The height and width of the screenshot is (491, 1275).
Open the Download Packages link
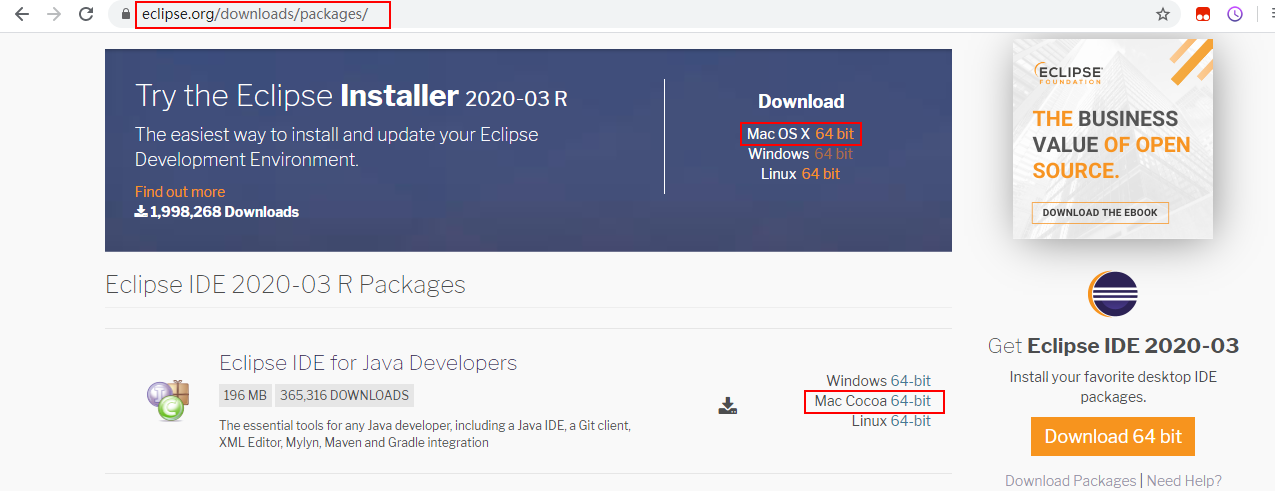1070,481
